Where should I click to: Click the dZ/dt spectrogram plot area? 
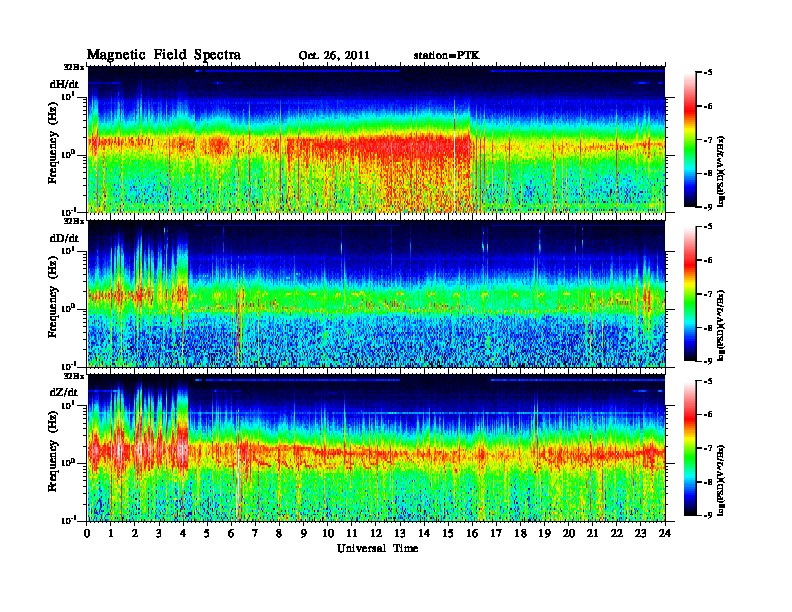[x=376, y=448]
